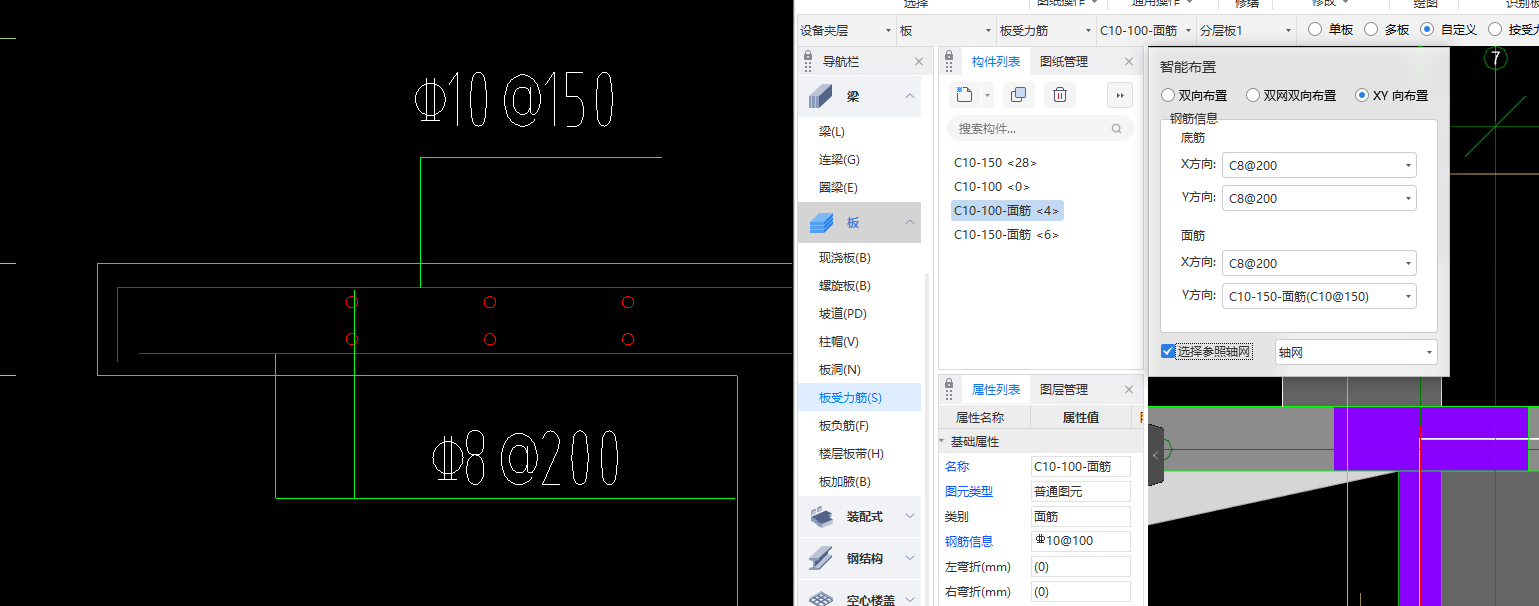Switch to the 图层管理 tab
1539x606 pixels.
point(1064,390)
